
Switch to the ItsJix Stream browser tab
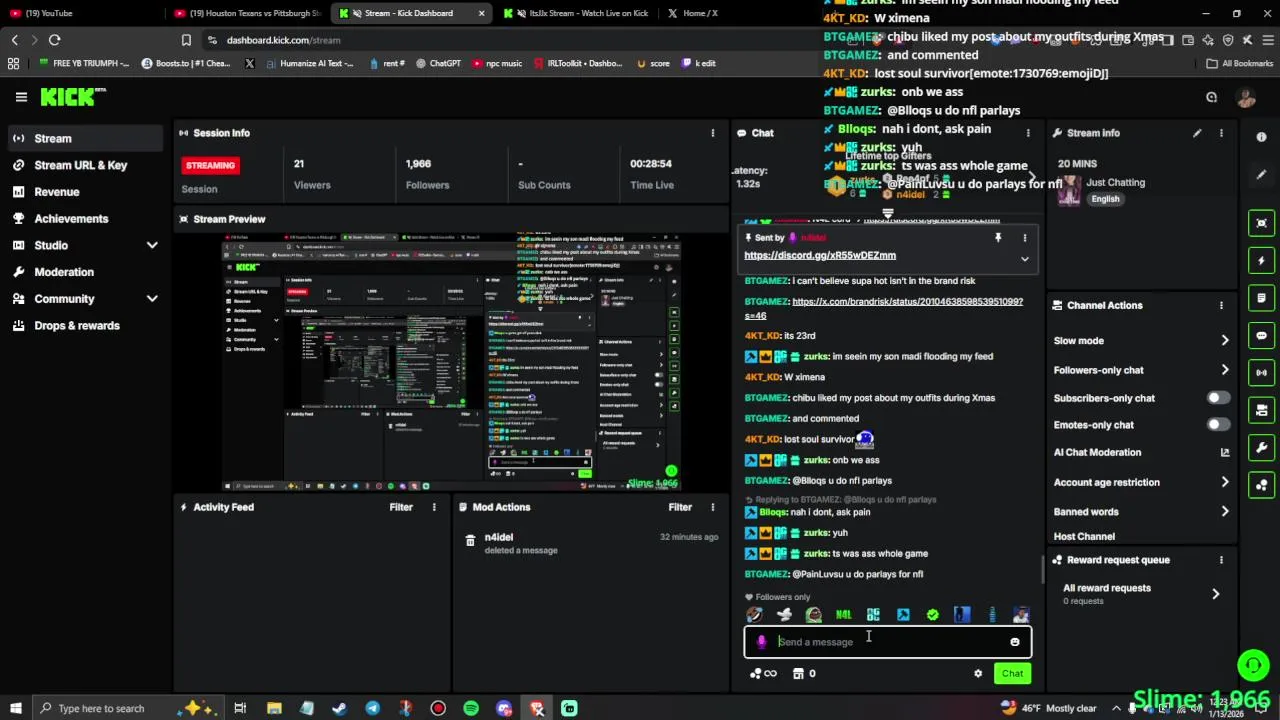(x=576, y=13)
